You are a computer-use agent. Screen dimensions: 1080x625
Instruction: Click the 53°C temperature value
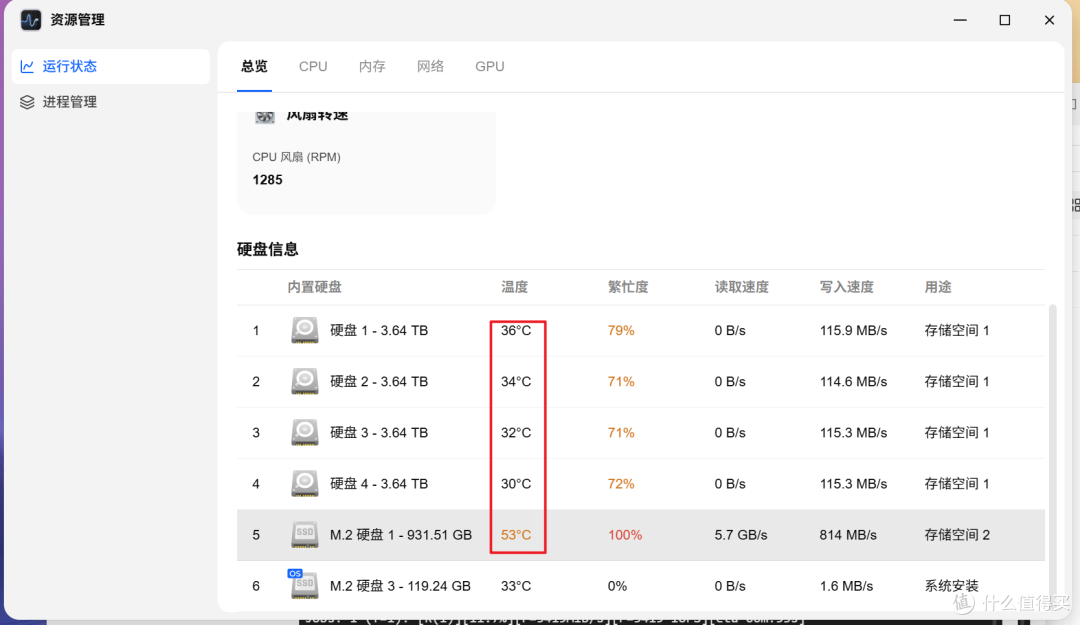[x=516, y=535]
